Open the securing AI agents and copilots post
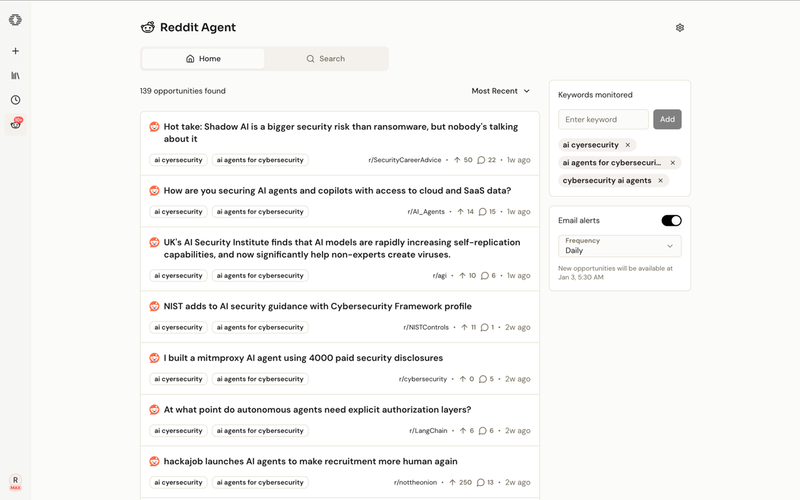 coord(337,191)
